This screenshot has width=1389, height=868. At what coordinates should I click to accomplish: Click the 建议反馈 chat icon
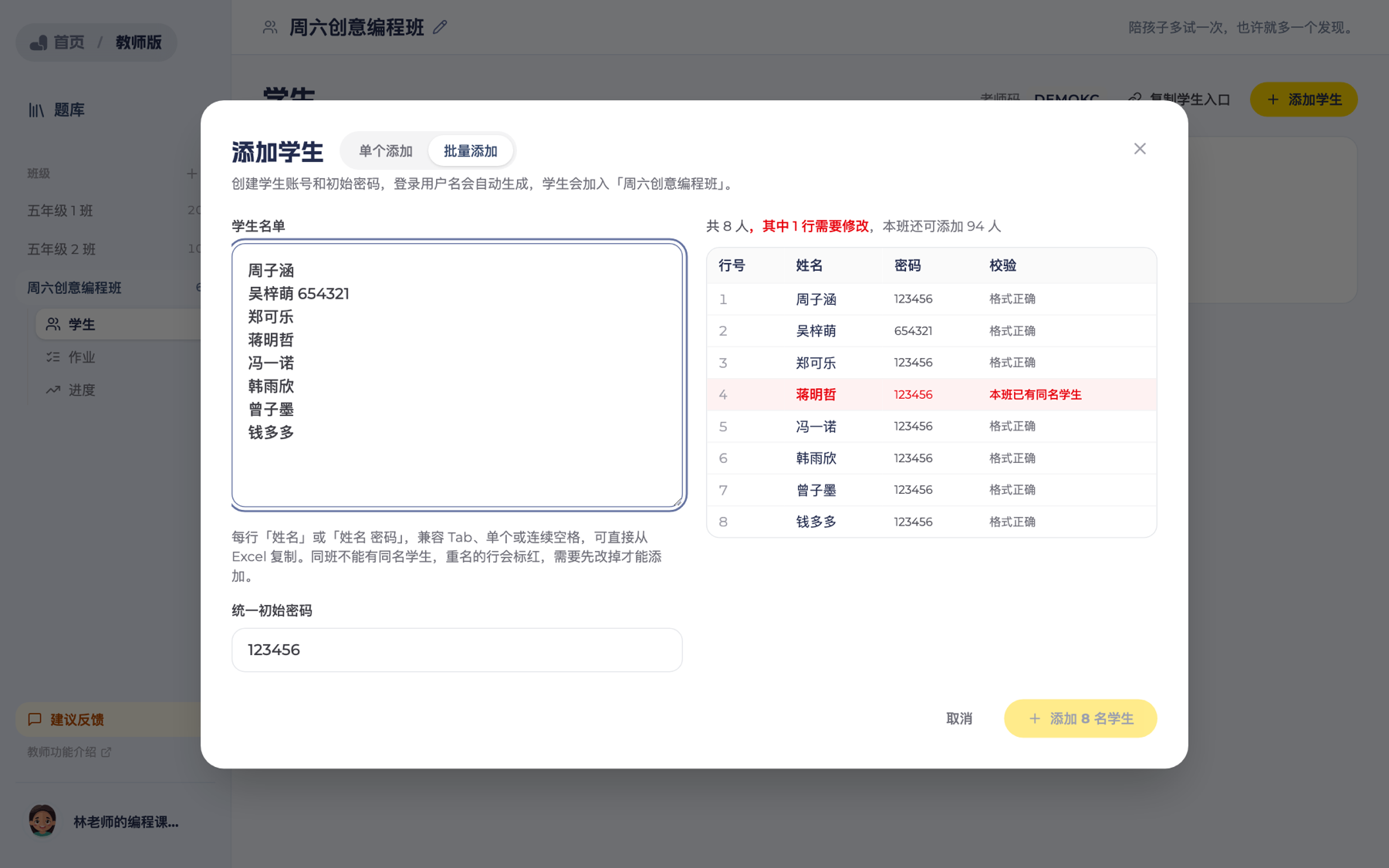pyautogui.click(x=35, y=719)
